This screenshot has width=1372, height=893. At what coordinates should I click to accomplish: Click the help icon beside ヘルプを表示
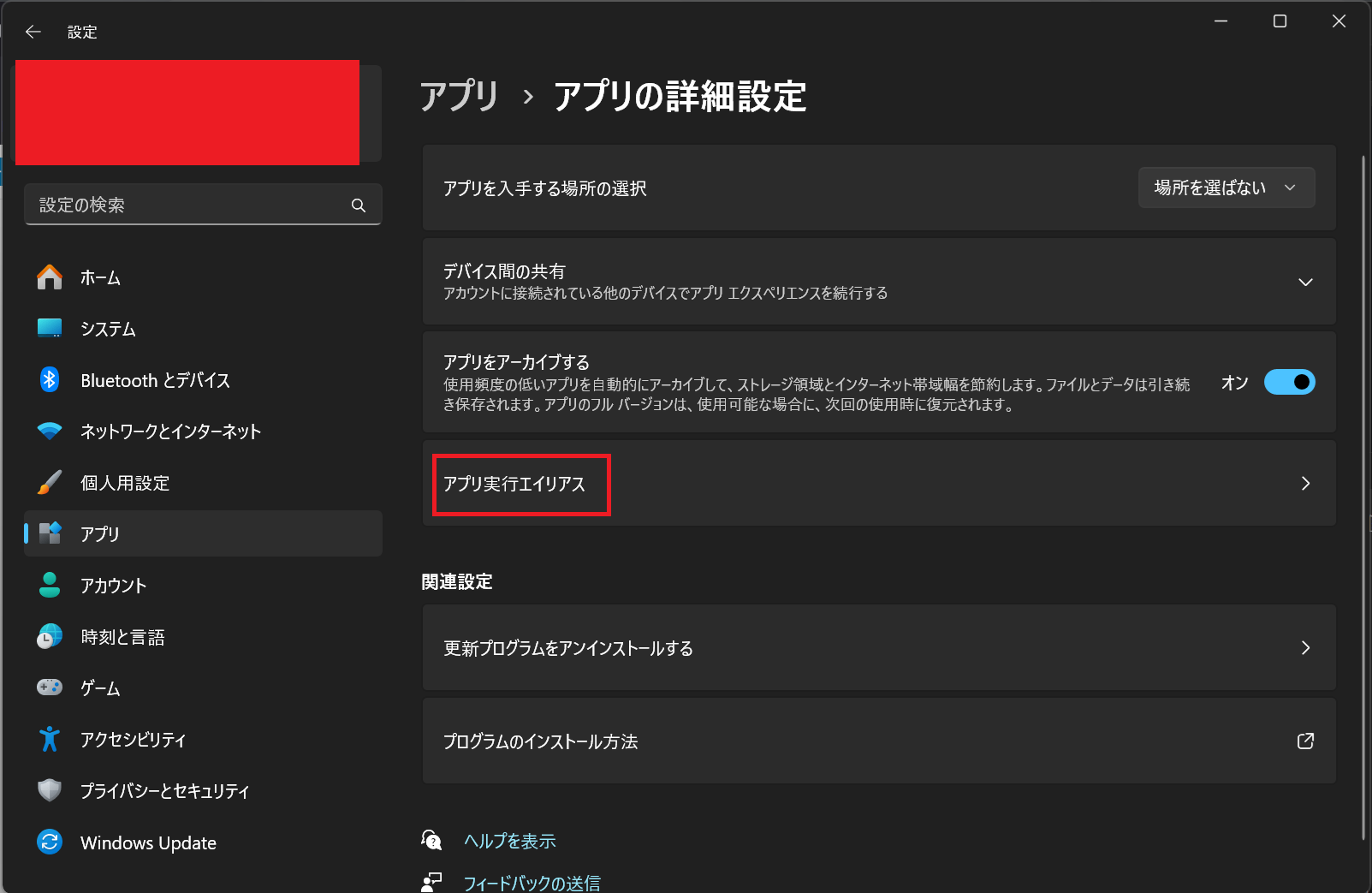click(432, 840)
